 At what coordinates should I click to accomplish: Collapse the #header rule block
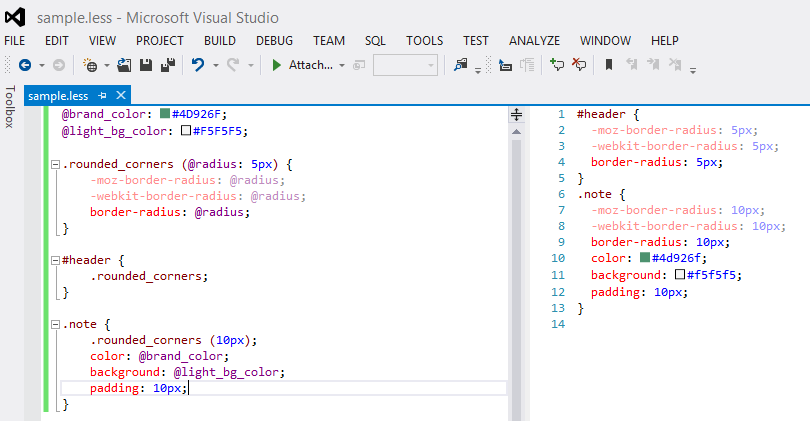pyautogui.click(x=54, y=260)
